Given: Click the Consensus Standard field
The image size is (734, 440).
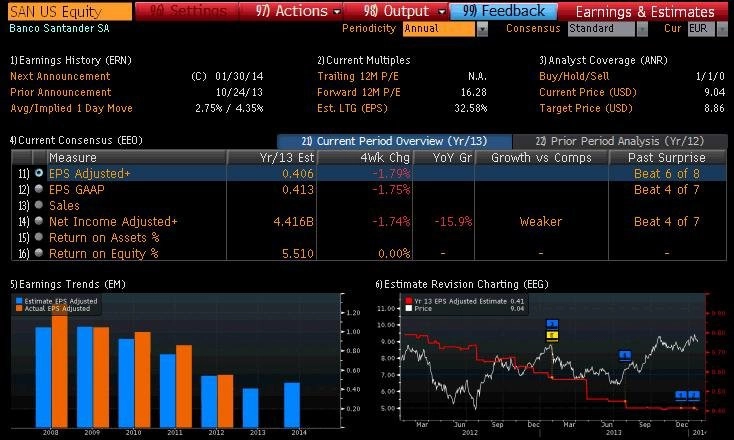Looking at the screenshot, I should point(601,29).
